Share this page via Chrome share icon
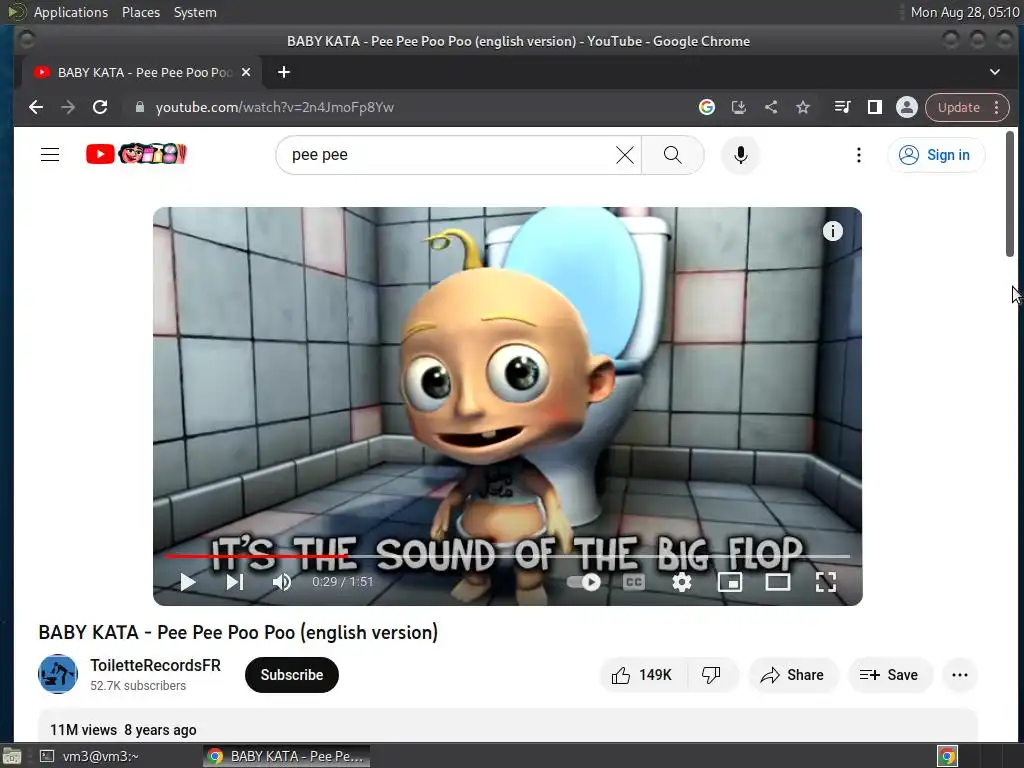Viewport: 1024px width, 768px height. click(x=771, y=107)
